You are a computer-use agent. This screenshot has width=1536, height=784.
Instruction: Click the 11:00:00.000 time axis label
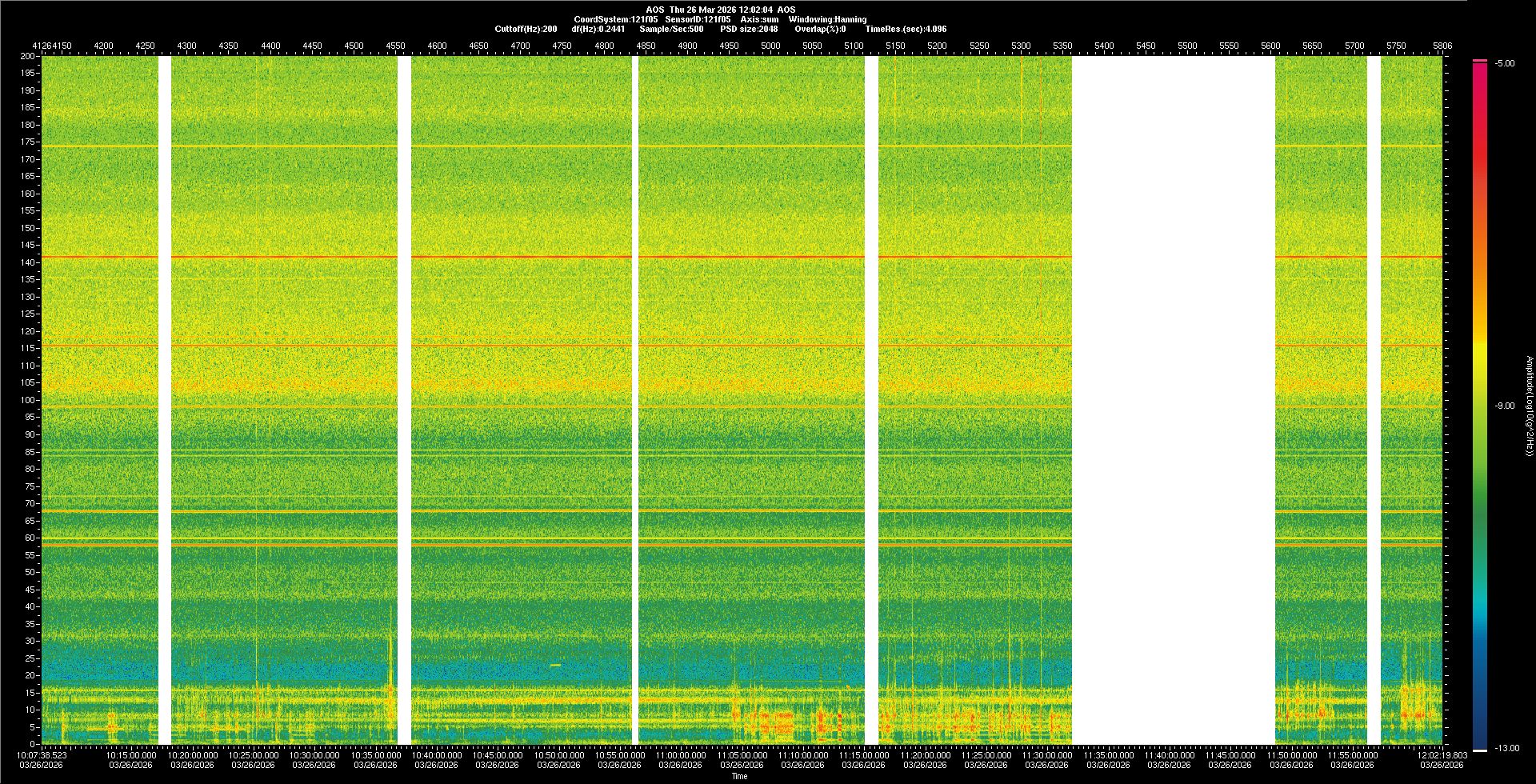click(681, 755)
